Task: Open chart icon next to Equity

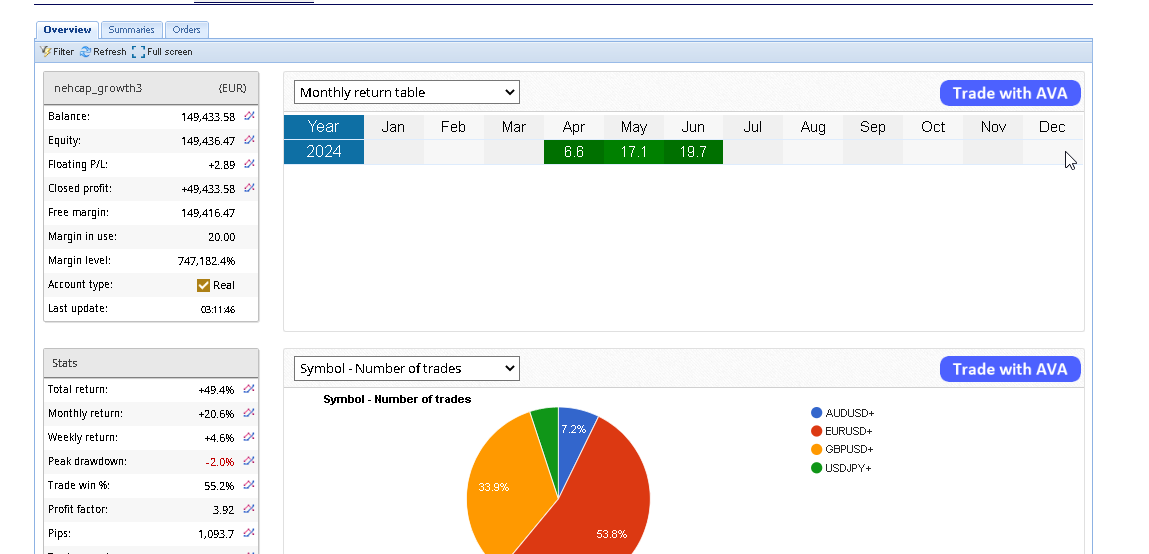Action: coord(249,141)
